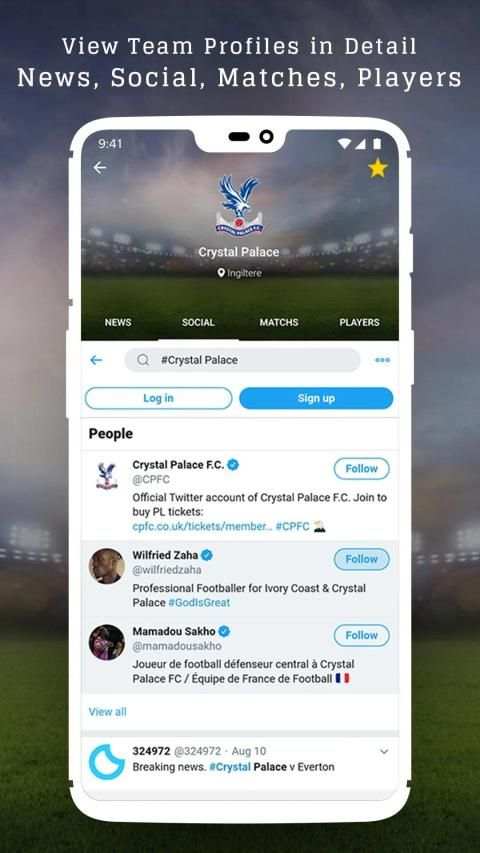Screen dimensions: 480x853
Task: Follow Crystal Palace F.C. account
Action: click(361, 468)
